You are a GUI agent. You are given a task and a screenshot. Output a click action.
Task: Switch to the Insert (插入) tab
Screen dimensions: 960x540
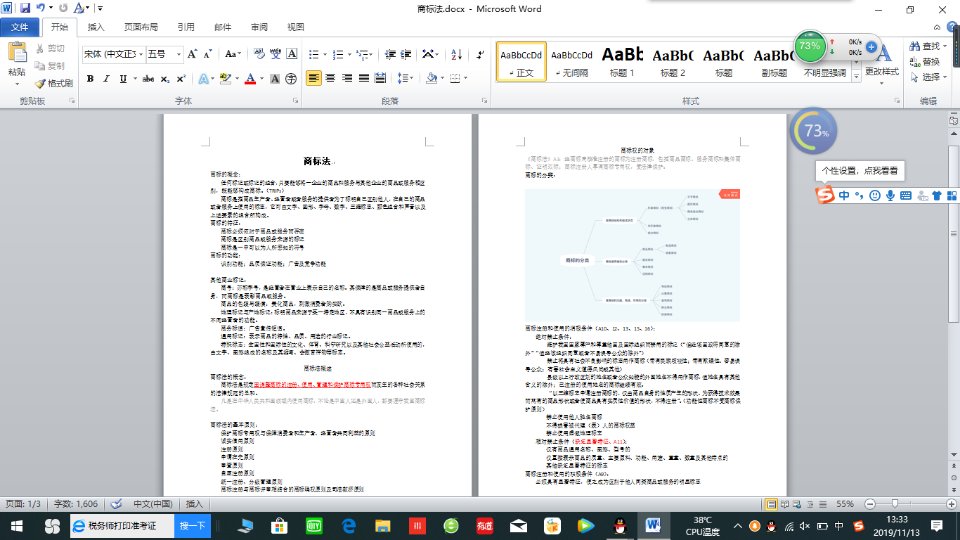pos(96,27)
